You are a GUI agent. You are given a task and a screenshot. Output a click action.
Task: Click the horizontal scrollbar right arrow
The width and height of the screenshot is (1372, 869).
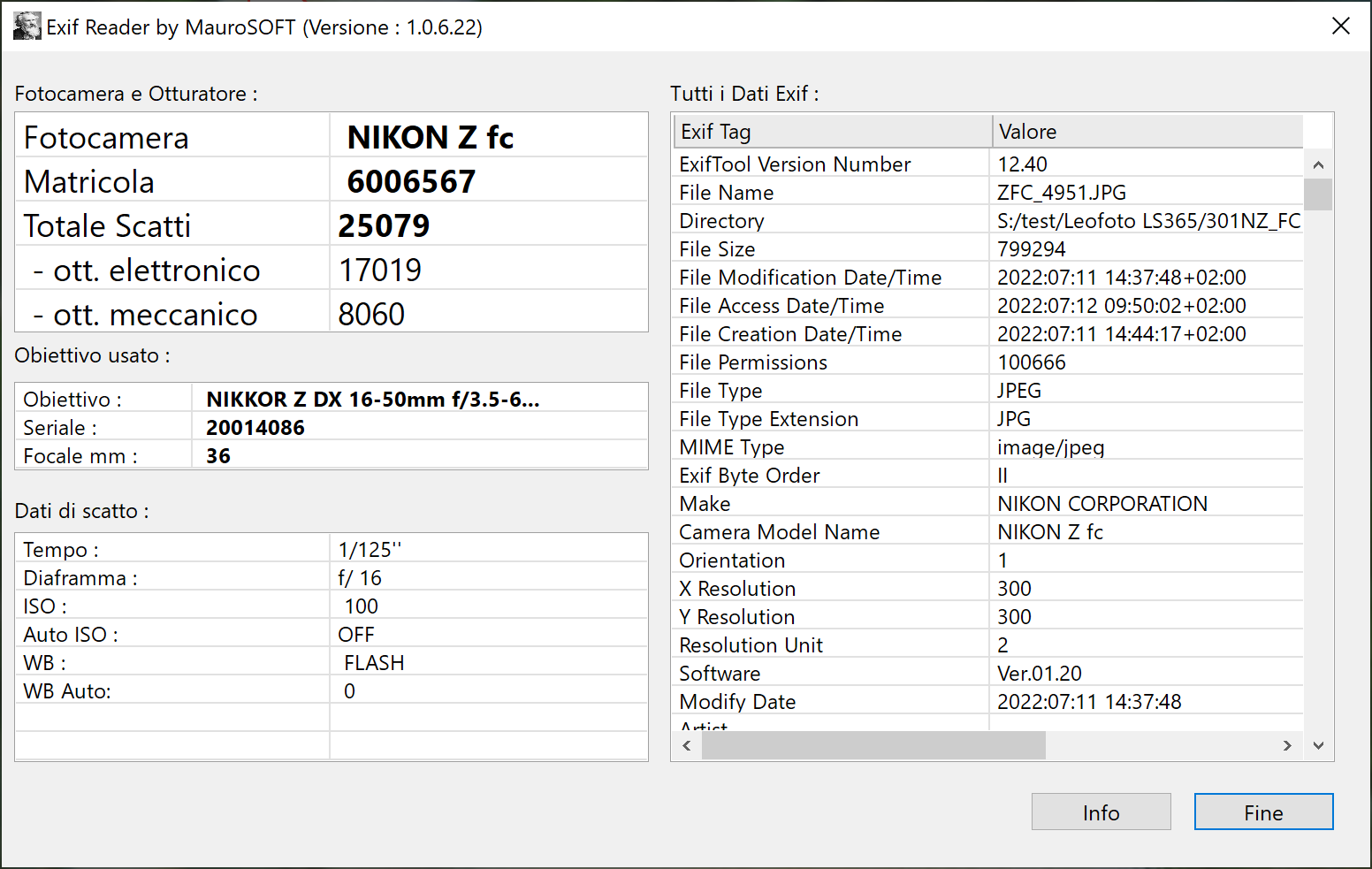pos(1287,745)
